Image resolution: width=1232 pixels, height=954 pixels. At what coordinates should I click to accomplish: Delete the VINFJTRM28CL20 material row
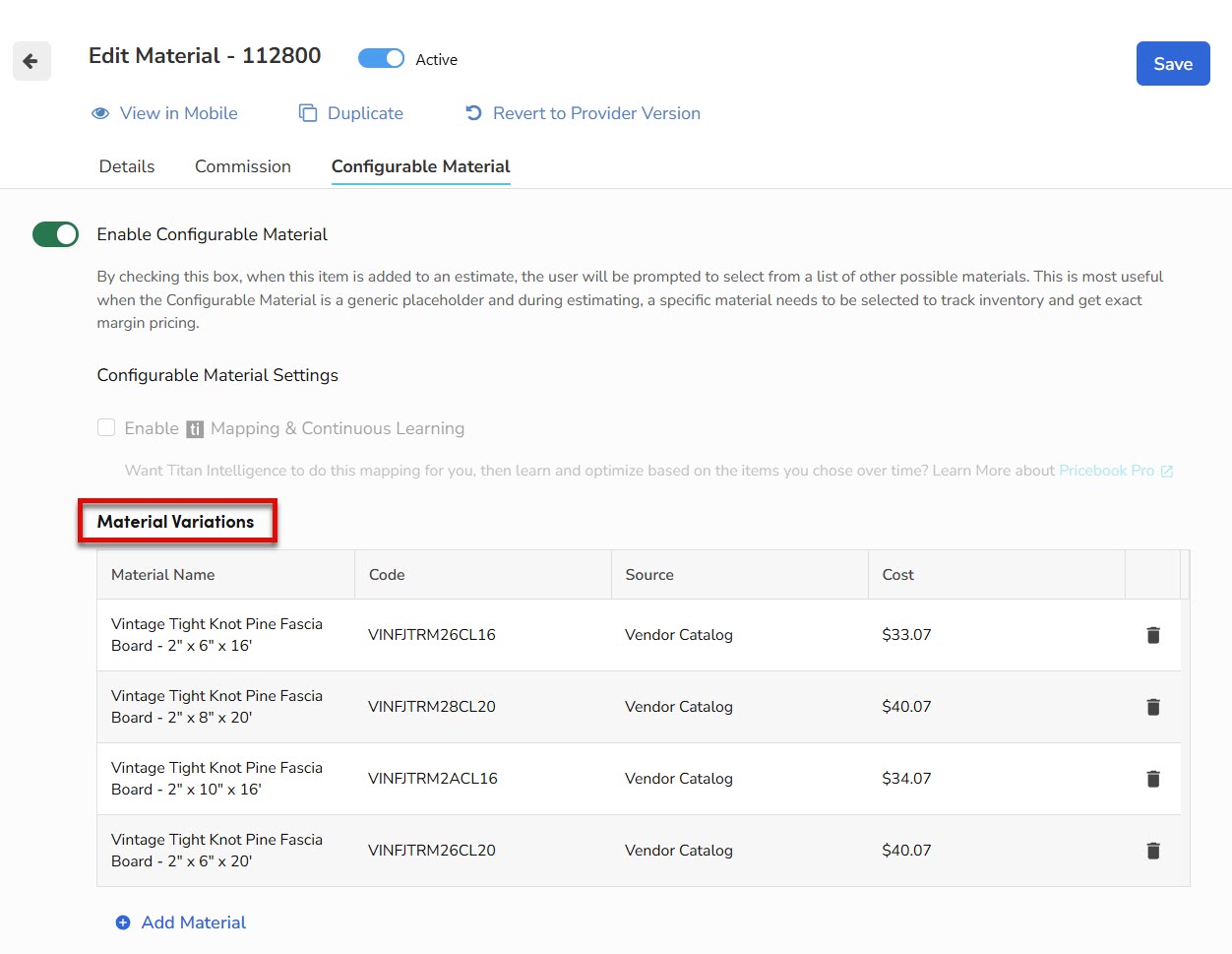point(1153,707)
